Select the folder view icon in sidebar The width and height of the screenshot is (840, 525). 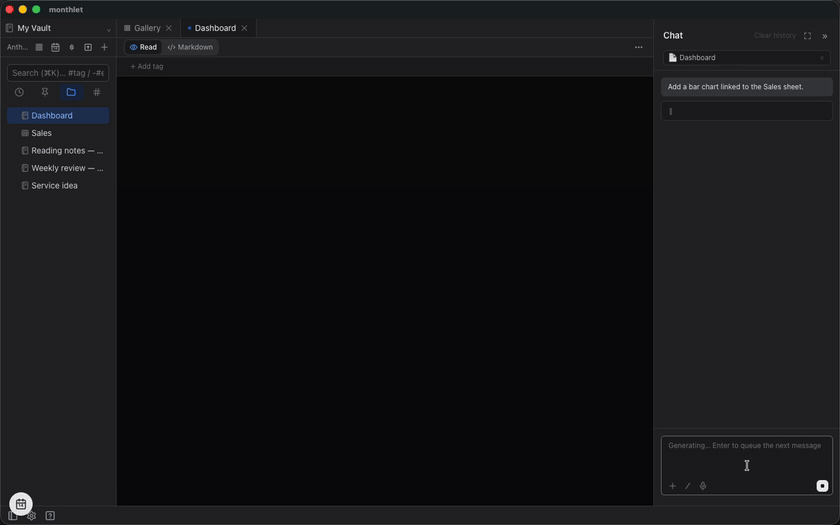pos(71,92)
